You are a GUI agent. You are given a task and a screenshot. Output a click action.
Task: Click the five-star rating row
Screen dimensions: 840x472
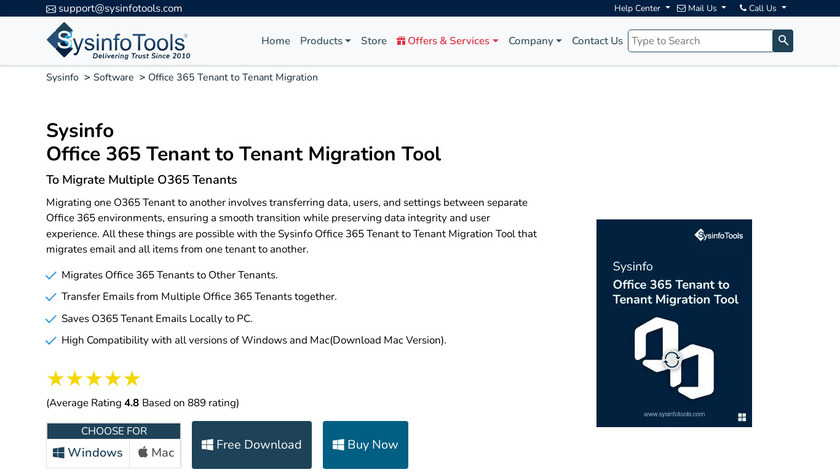coord(94,379)
